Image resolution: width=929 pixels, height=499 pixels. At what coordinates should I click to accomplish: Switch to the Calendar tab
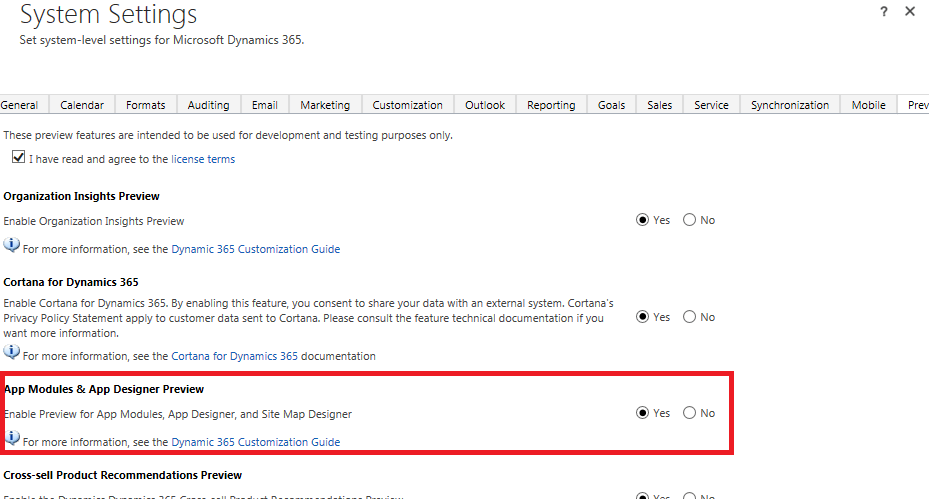point(82,105)
